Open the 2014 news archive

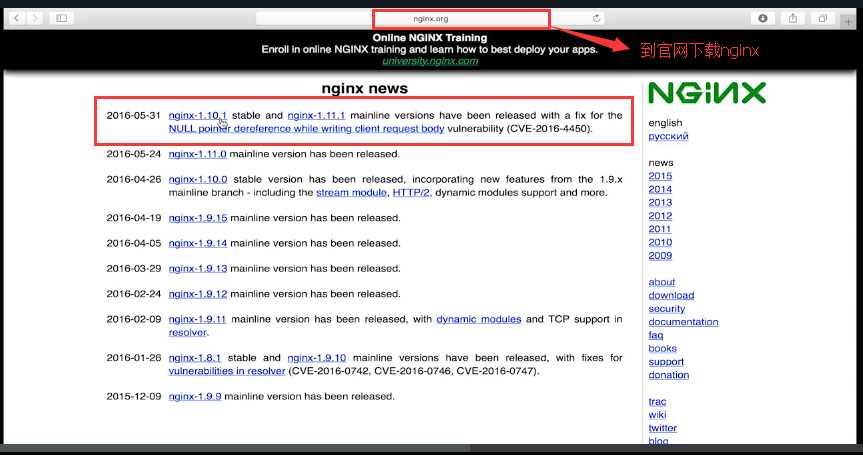tap(660, 189)
